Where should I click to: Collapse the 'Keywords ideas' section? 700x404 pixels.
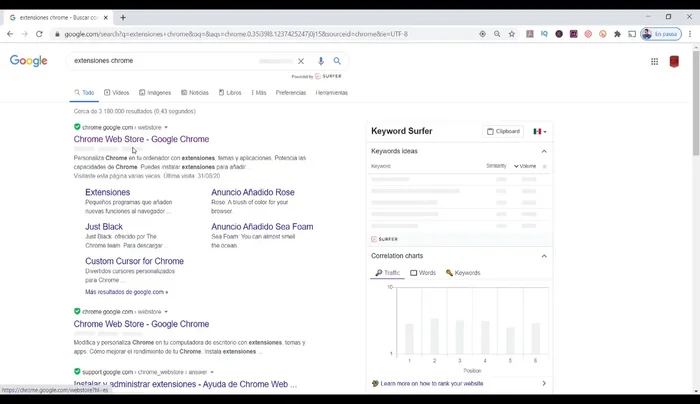tap(544, 151)
